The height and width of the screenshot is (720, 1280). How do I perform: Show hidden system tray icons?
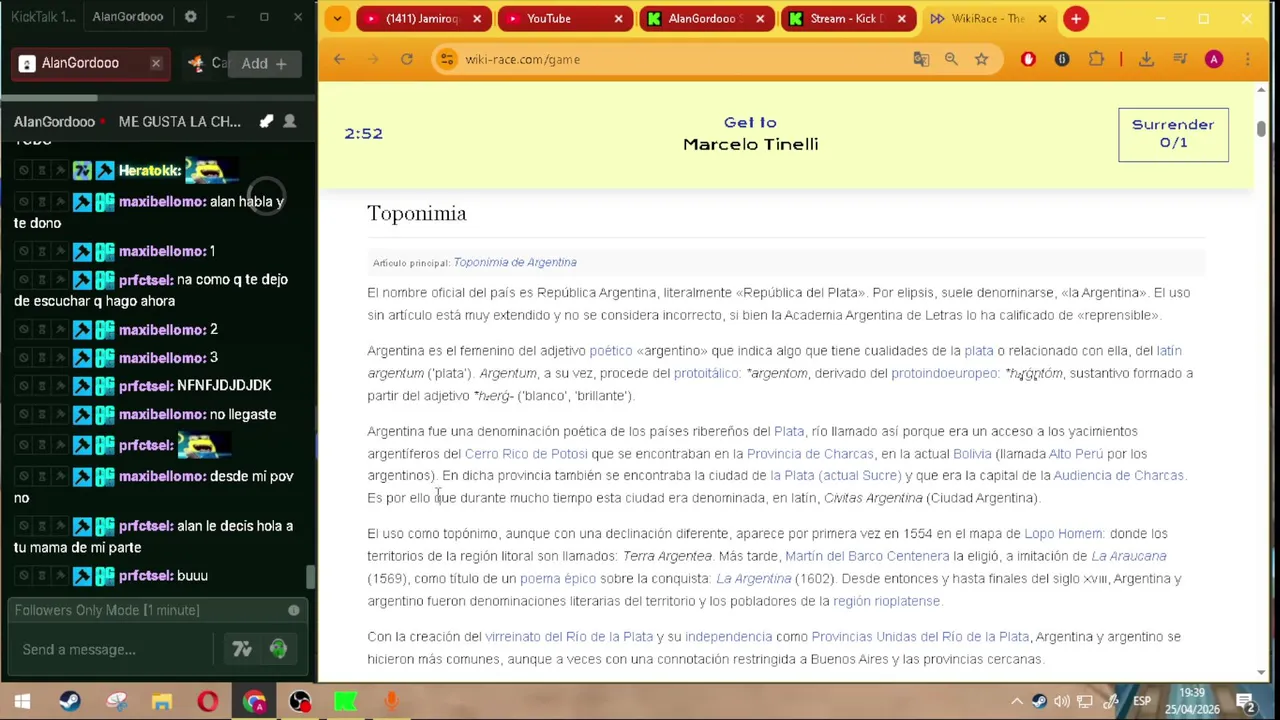tap(1017, 701)
